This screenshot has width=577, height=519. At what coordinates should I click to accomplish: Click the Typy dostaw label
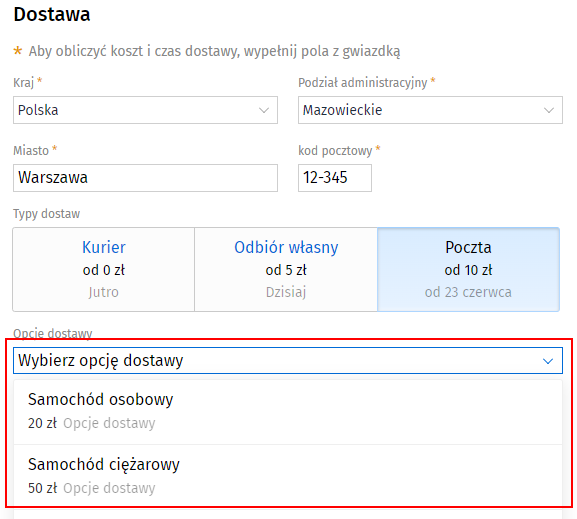[47, 214]
